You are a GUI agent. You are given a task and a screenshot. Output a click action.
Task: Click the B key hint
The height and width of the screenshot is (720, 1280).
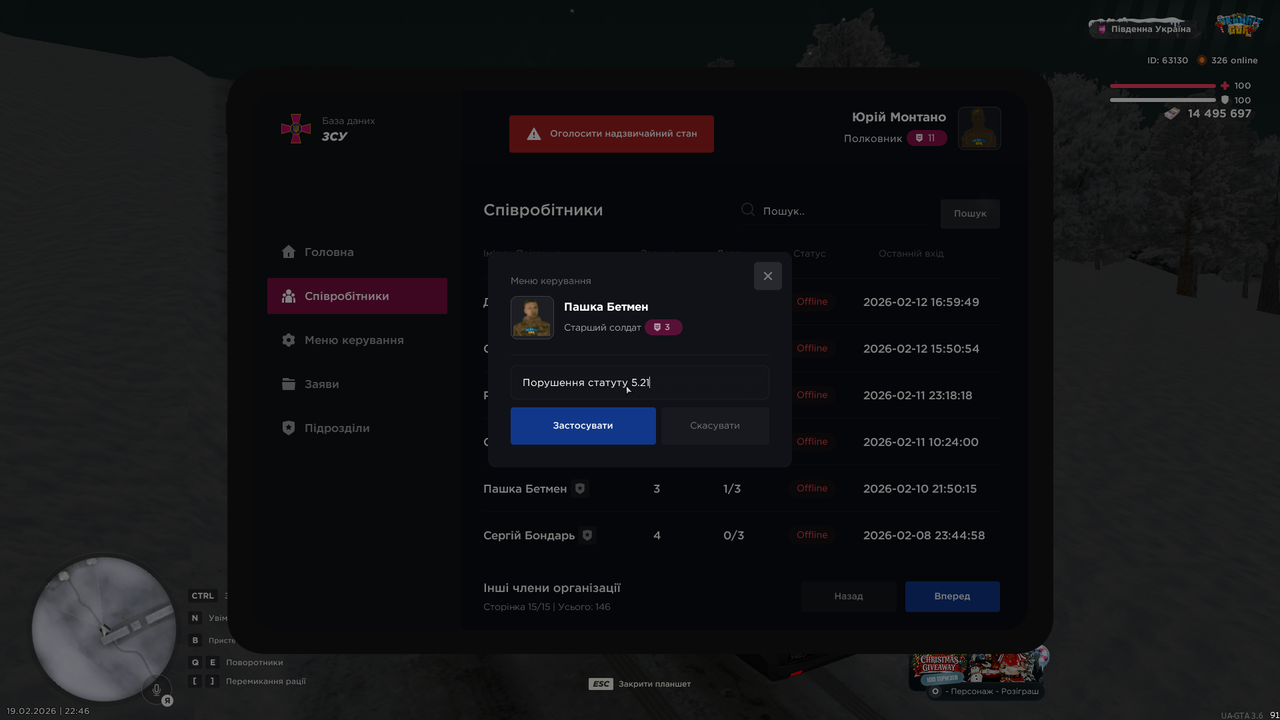(195, 640)
